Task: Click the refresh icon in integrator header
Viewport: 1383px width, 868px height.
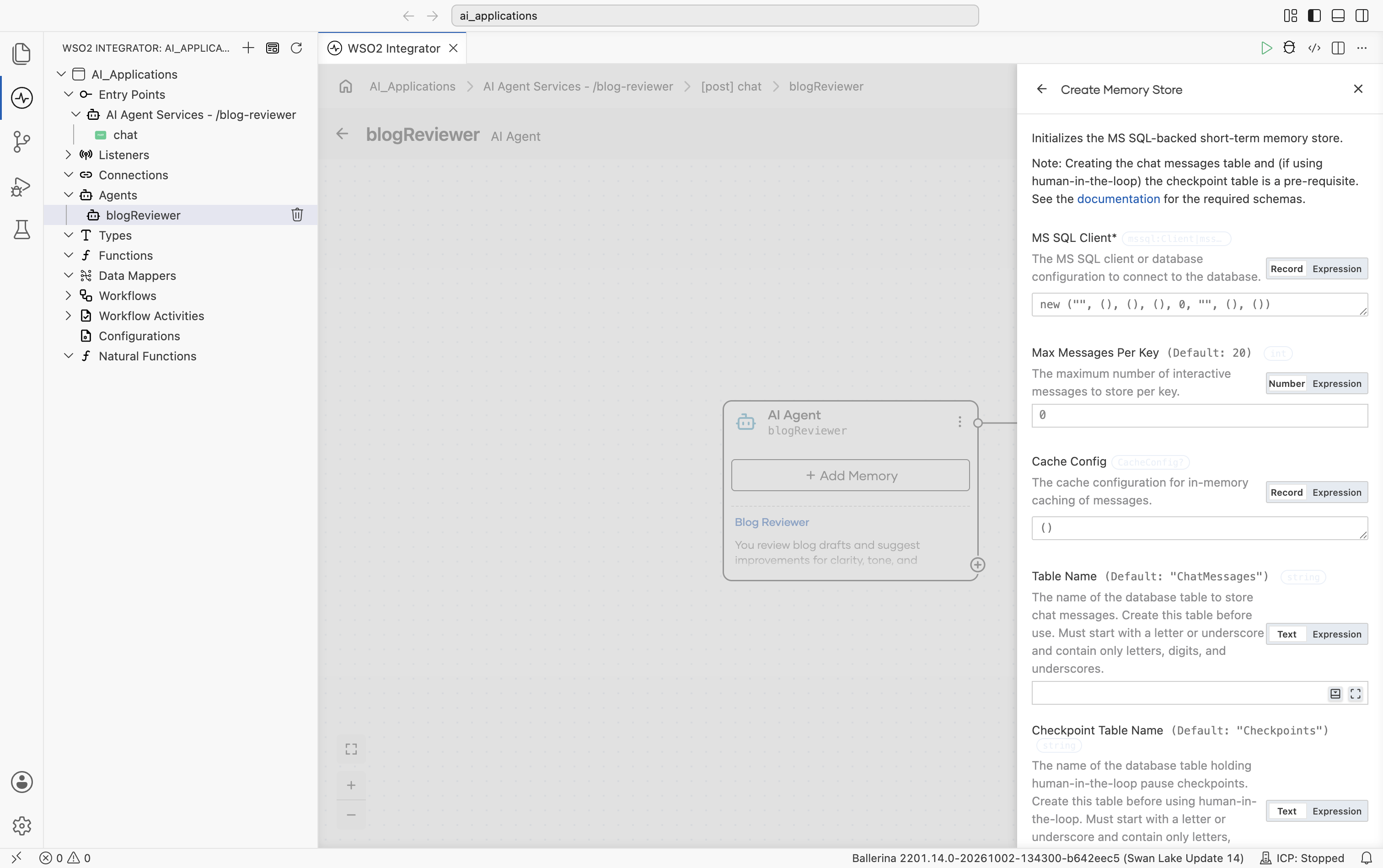Action: click(x=296, y=48)
